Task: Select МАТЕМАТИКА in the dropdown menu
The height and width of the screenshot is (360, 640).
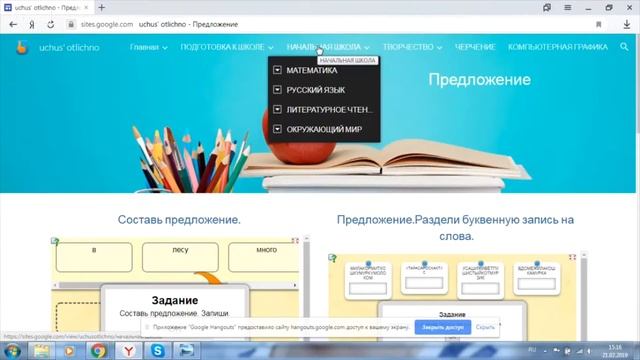Action: [x=312, y=70]
